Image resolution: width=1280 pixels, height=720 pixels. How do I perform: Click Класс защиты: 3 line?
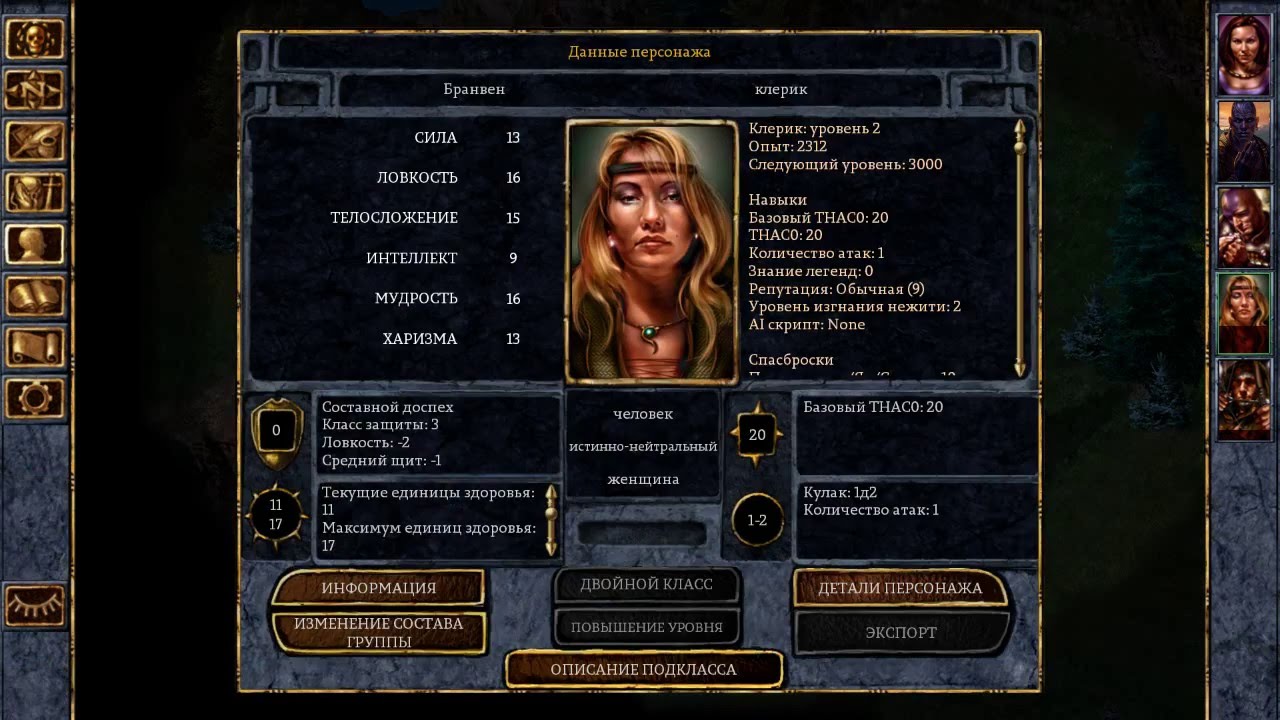381,425
